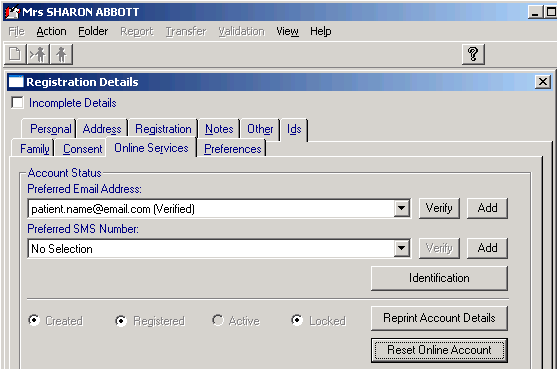Viewport: 557px width, 369px height.
Task: Click Add next to the email address
Action: [x=487, y=208]
